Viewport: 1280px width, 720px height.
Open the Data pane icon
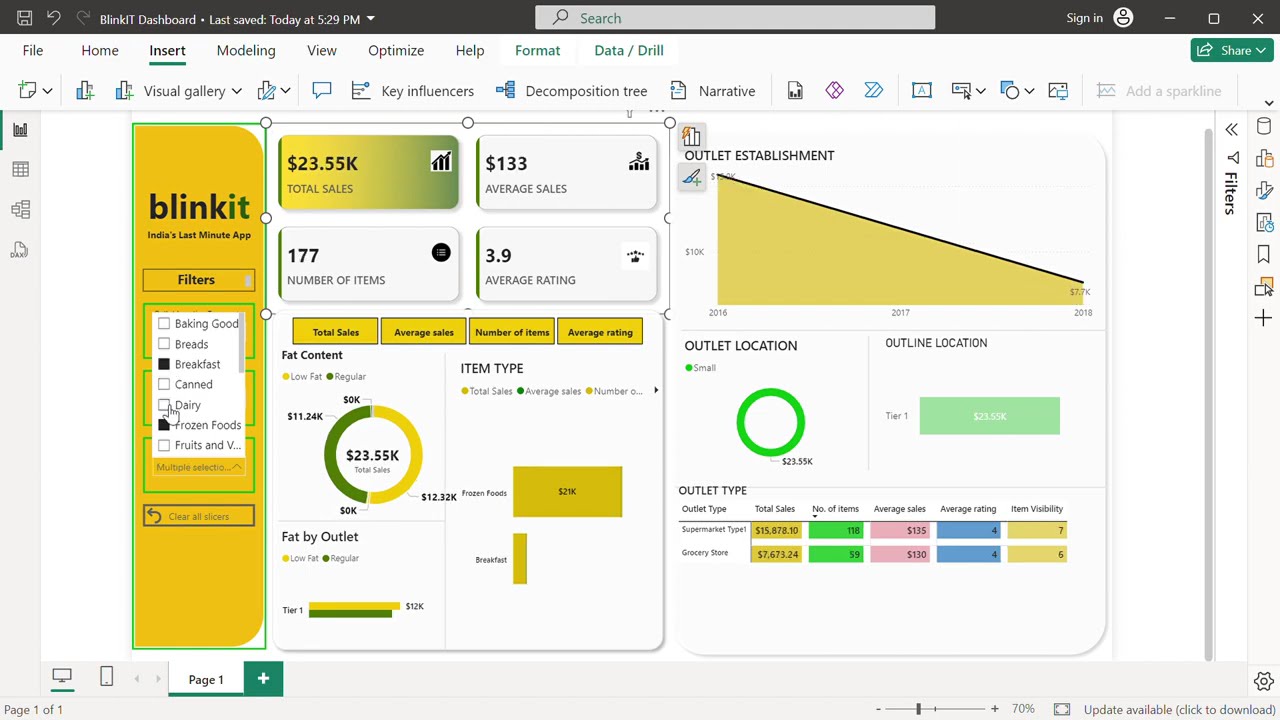pos(1264,127)
